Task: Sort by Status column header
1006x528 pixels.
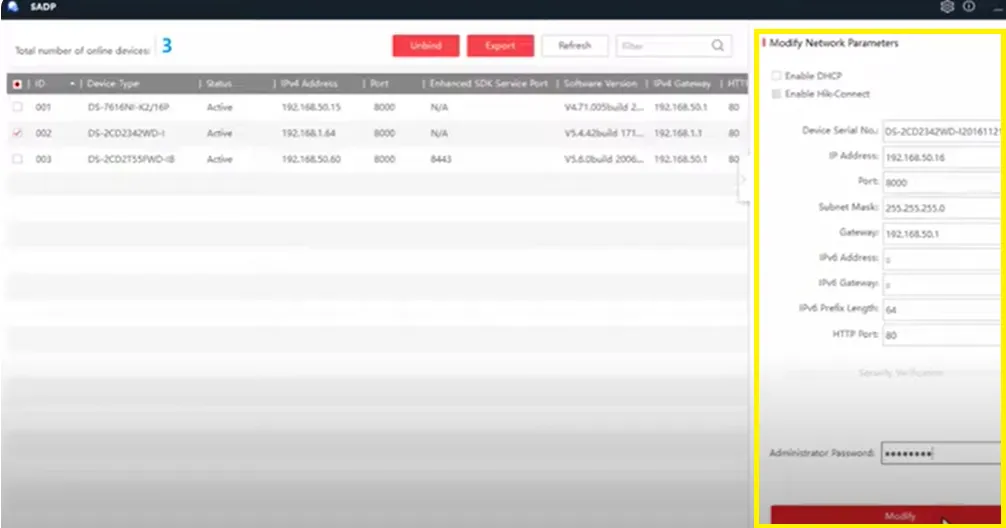Action: tap(219, 83)
